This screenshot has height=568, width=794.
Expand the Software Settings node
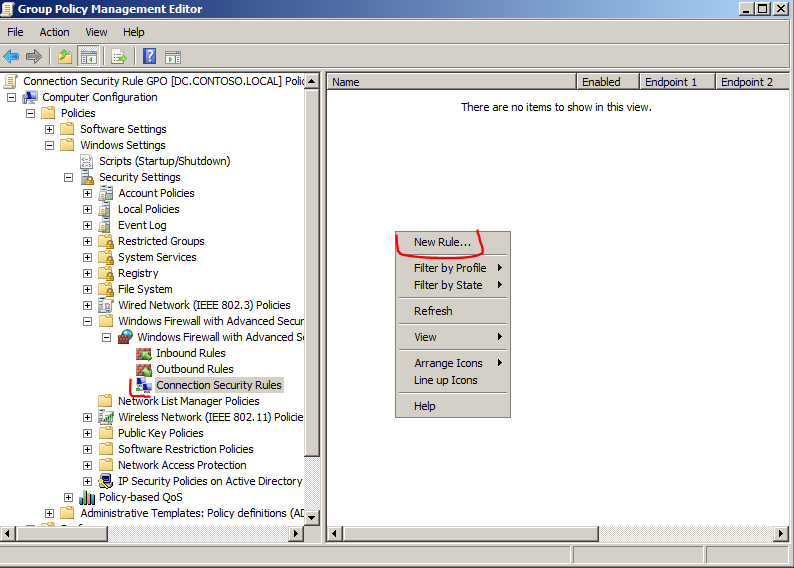click(50, 130)
